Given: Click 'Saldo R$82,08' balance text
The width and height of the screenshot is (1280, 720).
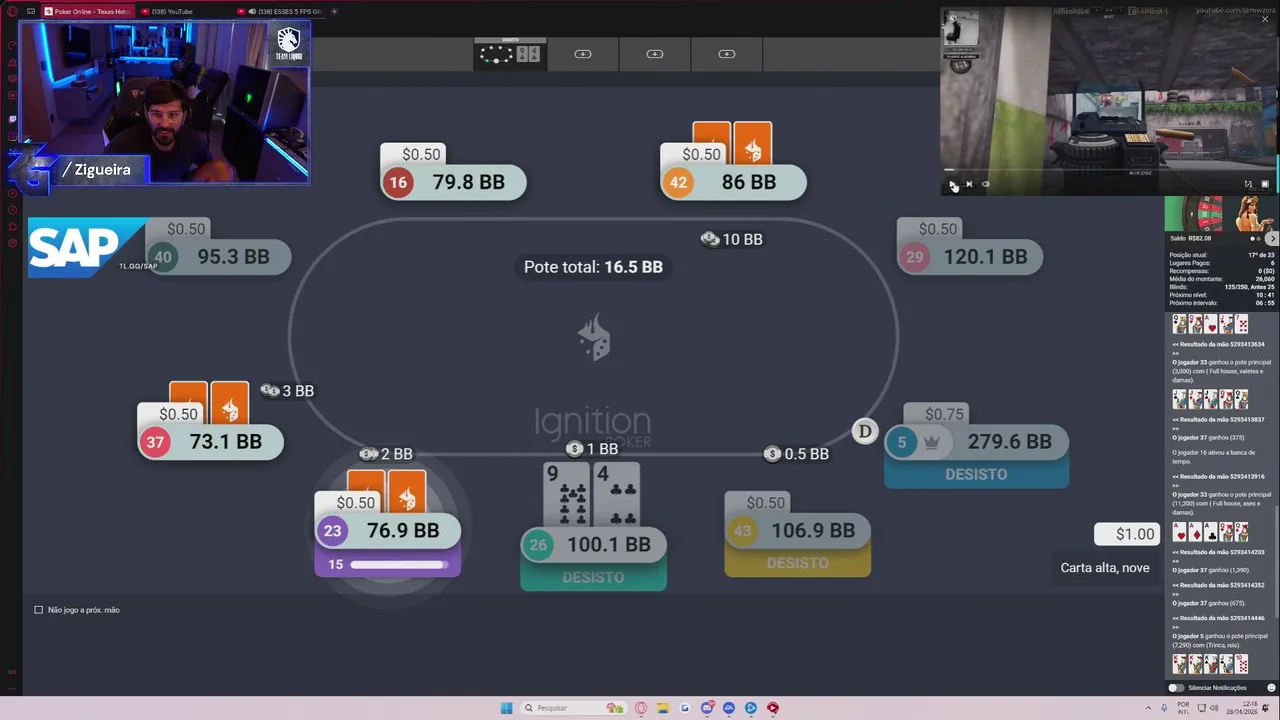Looking at the screenshot, I should click(x=1191, y=238).
